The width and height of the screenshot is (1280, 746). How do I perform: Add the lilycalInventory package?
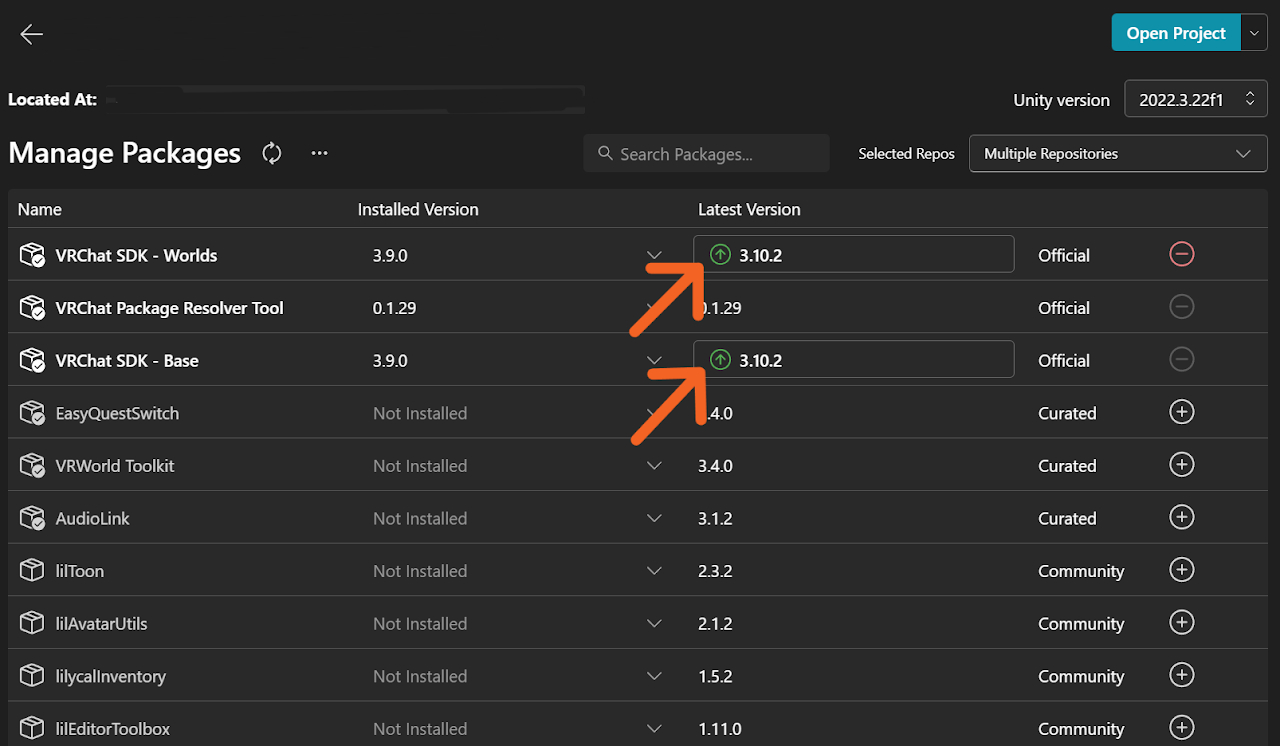(1181, 676)
